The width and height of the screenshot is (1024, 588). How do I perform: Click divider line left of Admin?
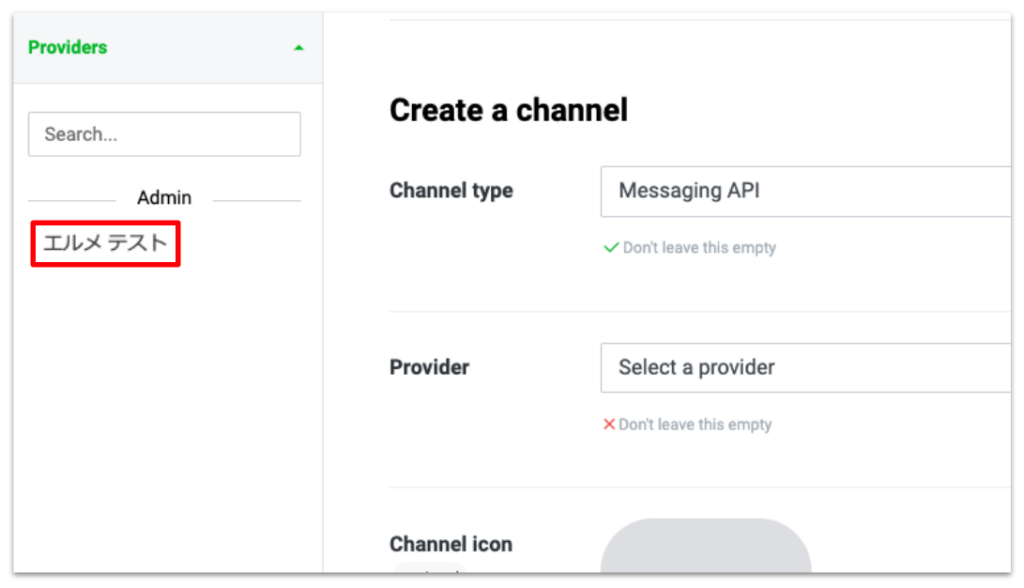72,201
